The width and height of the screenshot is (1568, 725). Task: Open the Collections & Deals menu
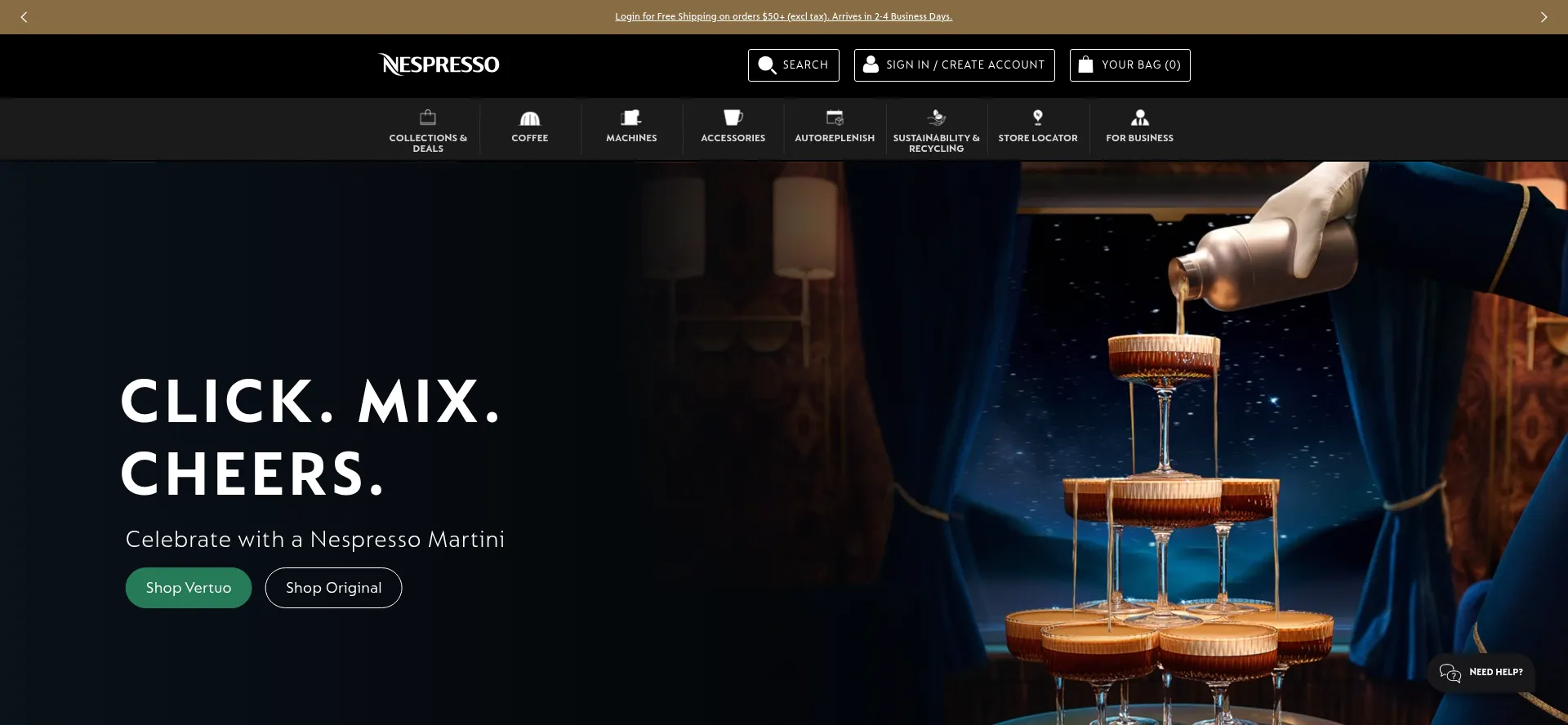coord(428,143)
